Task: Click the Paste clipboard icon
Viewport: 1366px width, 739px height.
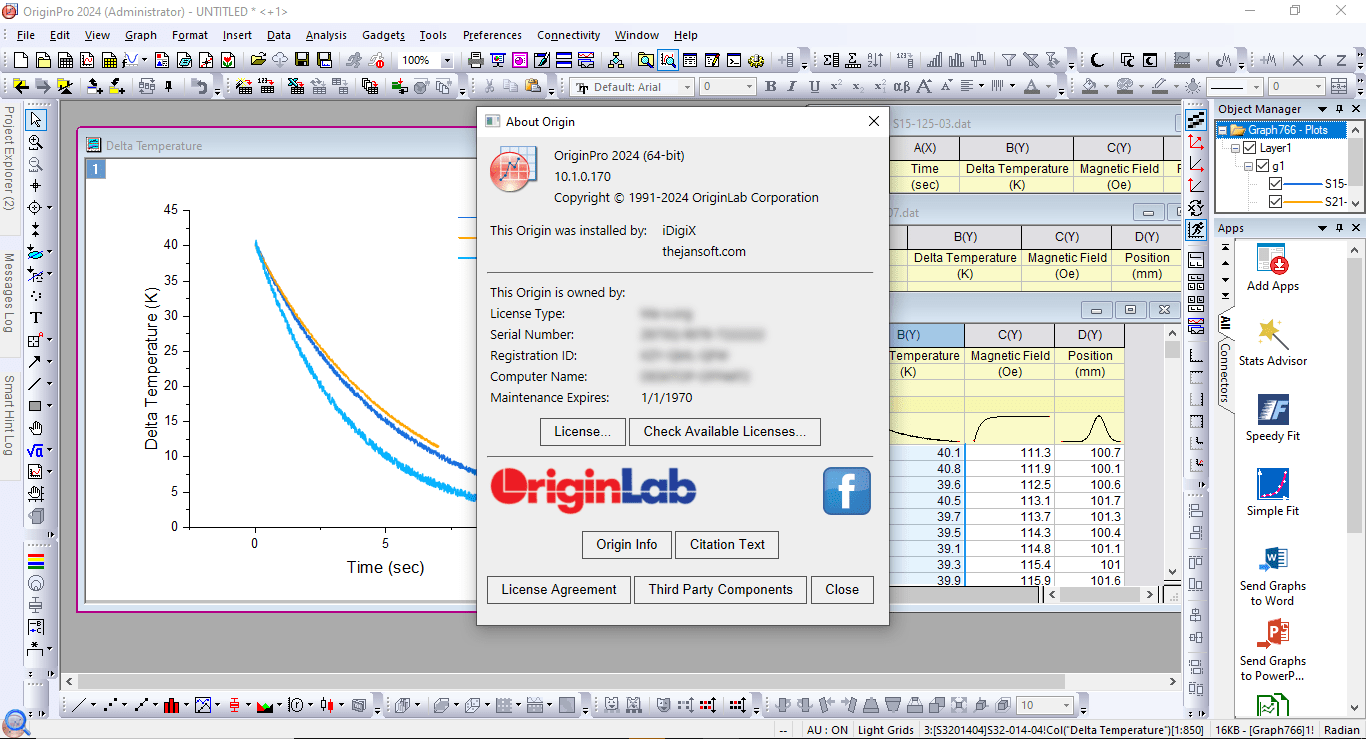Action: tap(533, 87)
